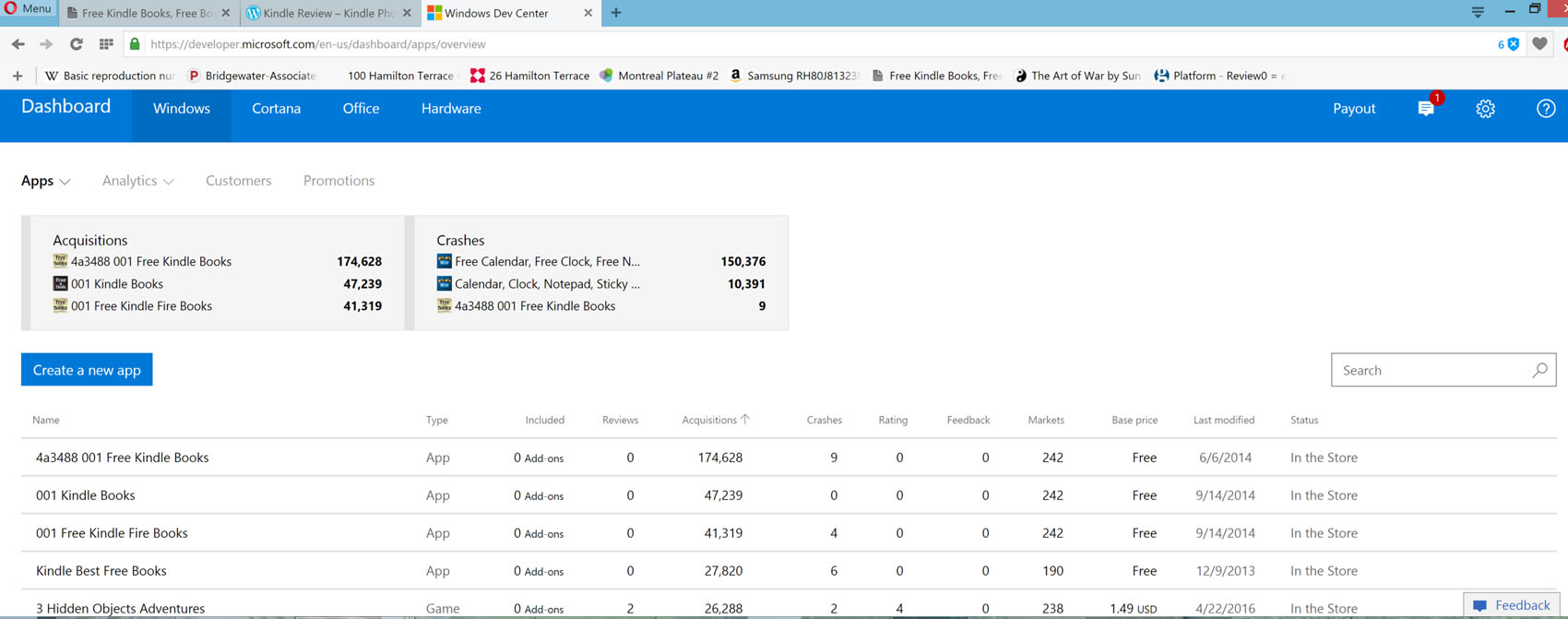
Task: Open Platform - Review0 bookmark
Action: [1218, 76]
